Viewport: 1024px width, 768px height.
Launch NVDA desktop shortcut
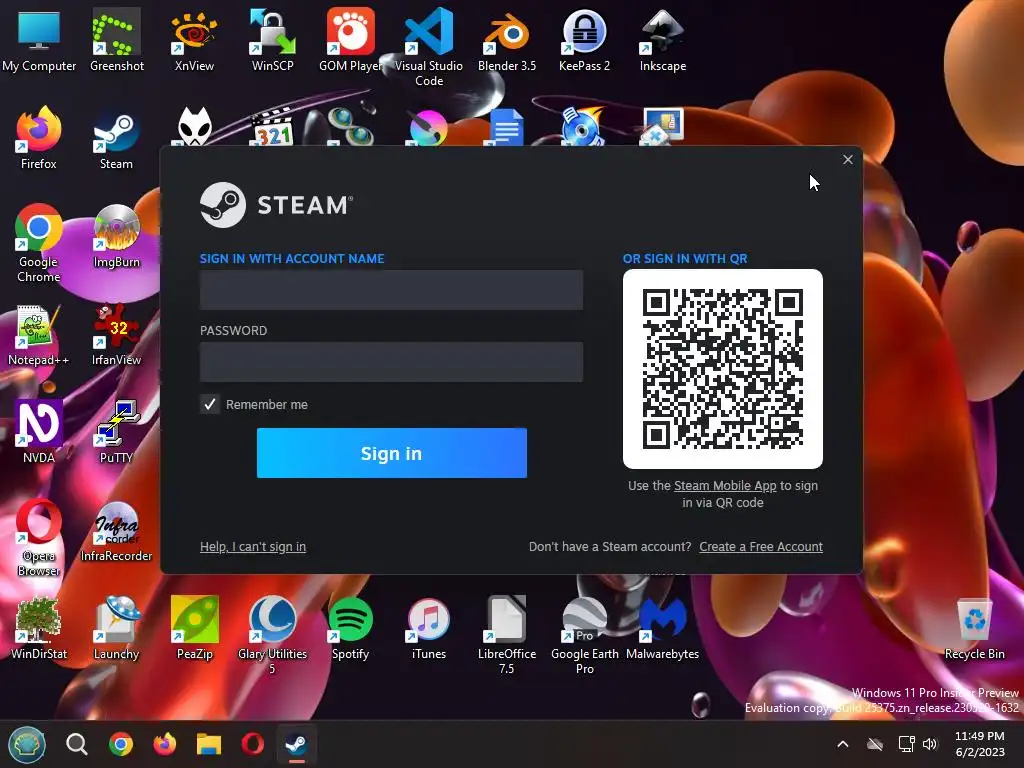coord(39,432)
